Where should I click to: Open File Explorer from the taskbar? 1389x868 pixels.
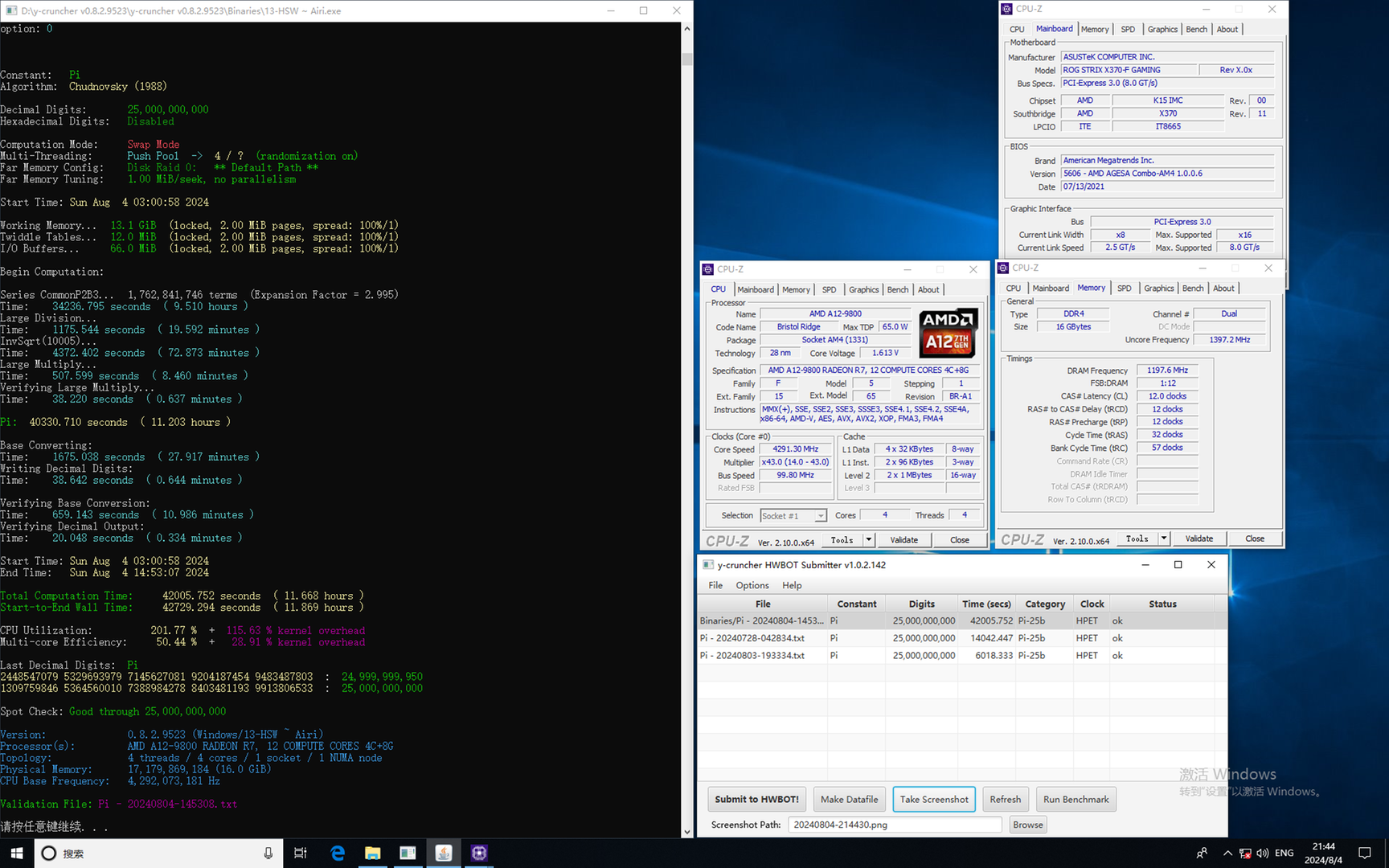[x=373, y=853]
